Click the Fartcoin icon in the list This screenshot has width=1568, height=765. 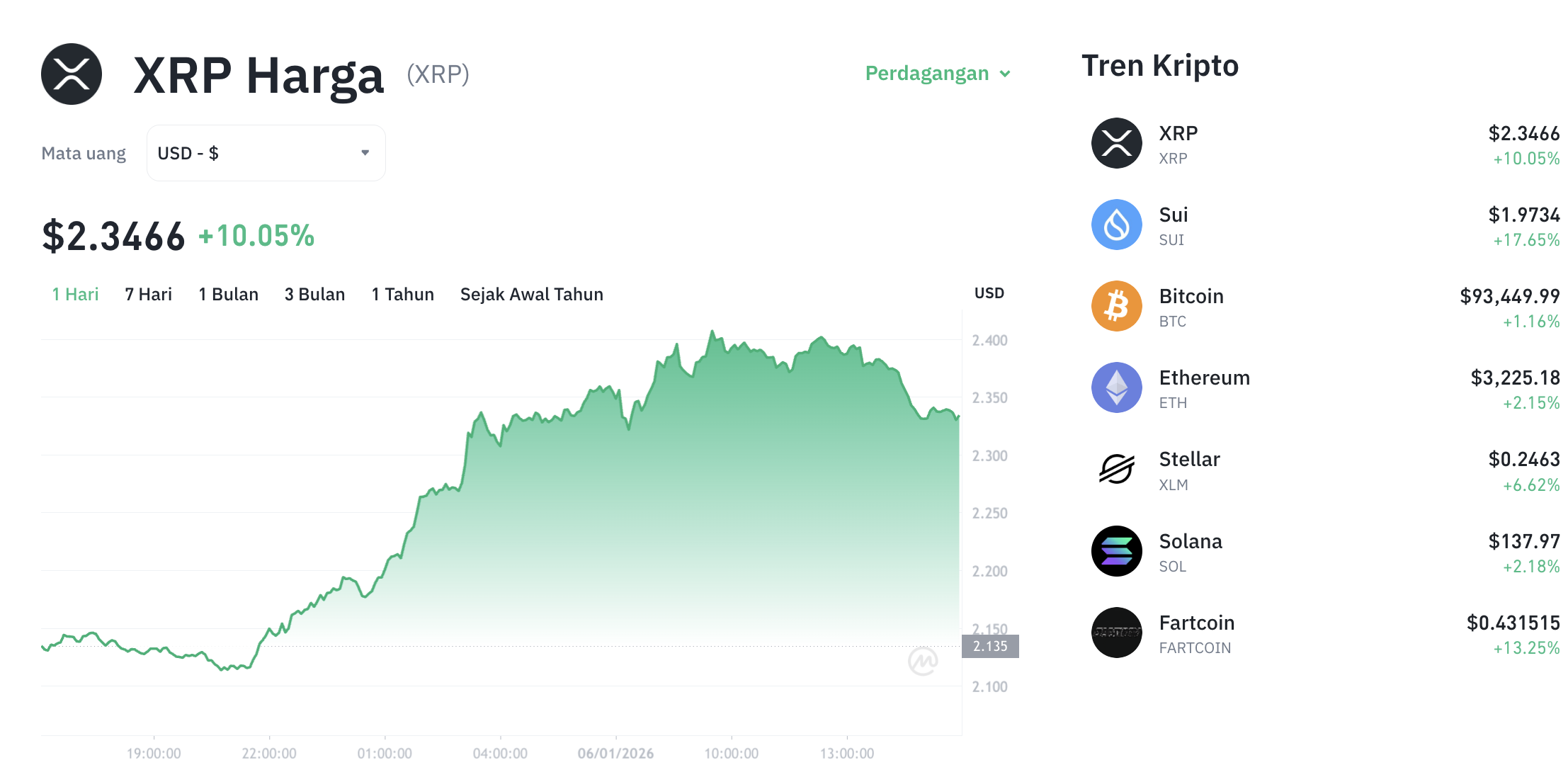tap(1116, 633)
